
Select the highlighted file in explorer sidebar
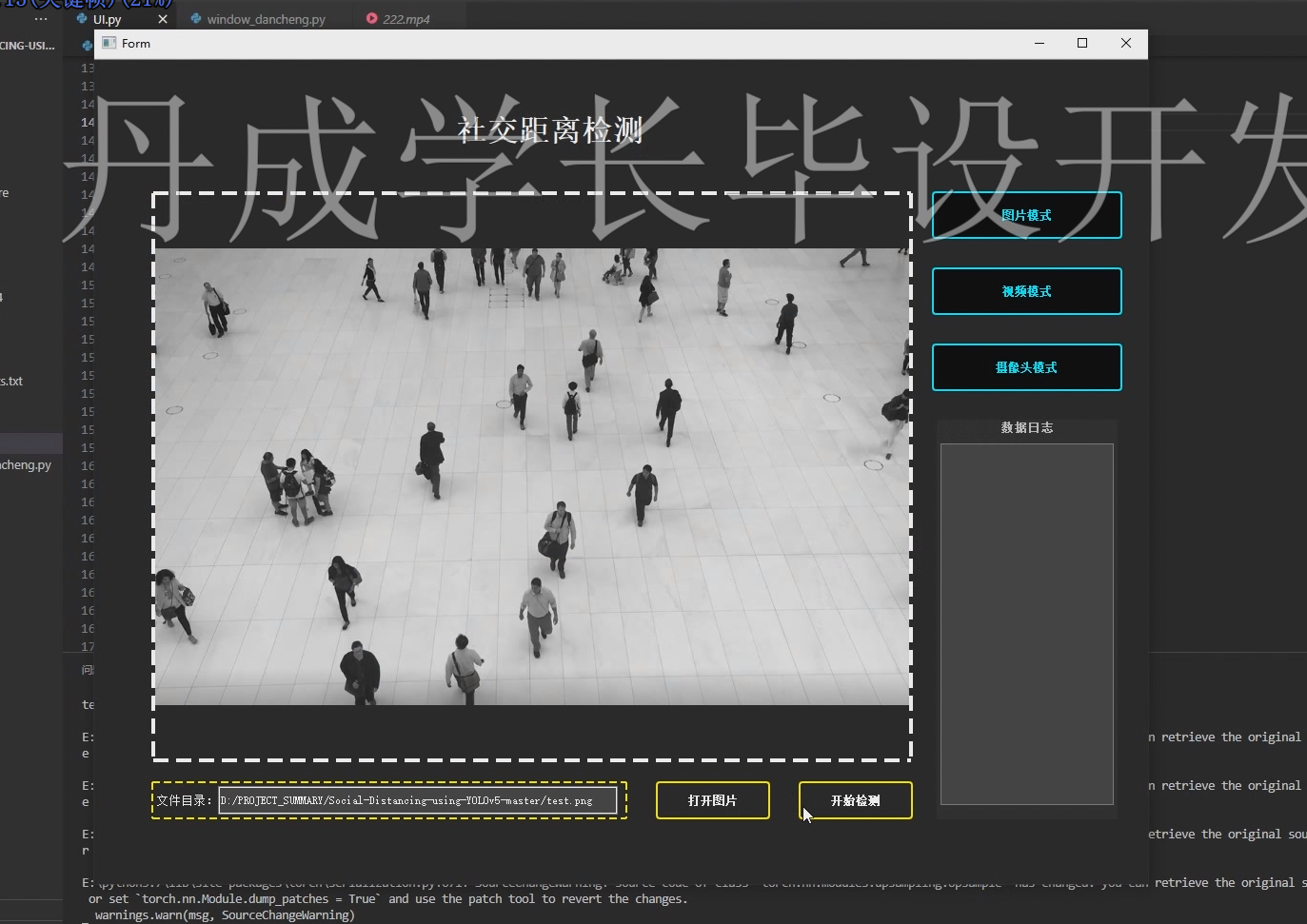click(30, 443)
